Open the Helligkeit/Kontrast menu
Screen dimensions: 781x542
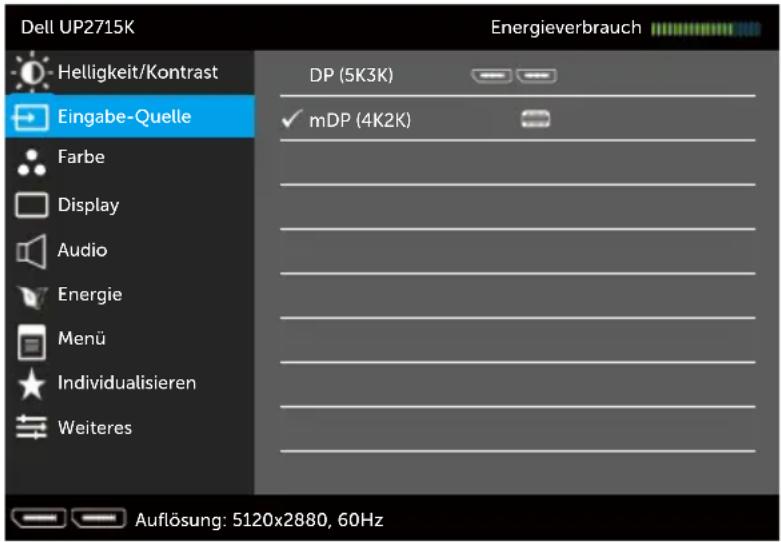click(130, 72)
